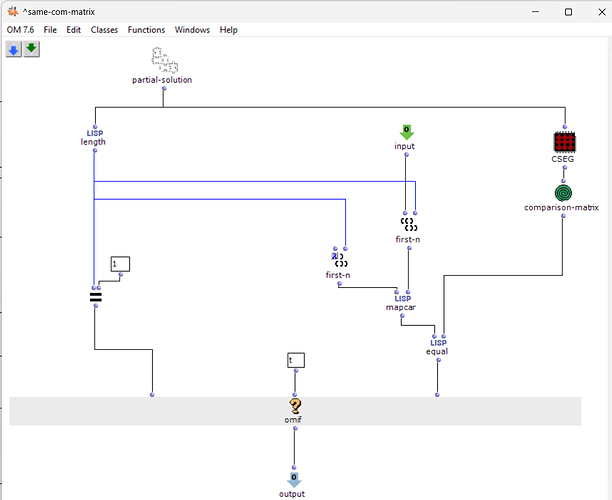Click the output port of the input box

pyautogui.click(x=406, y=155)
